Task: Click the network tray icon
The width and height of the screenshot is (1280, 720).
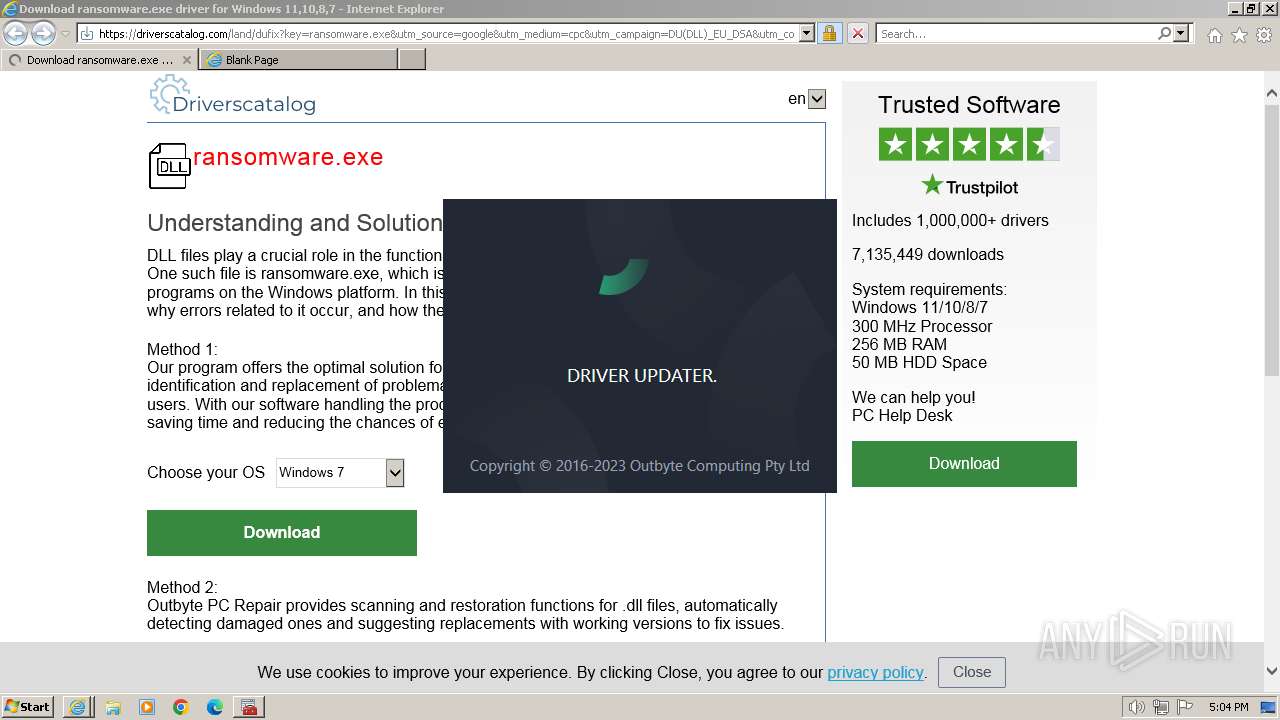Action: [x=1161, y=707]
